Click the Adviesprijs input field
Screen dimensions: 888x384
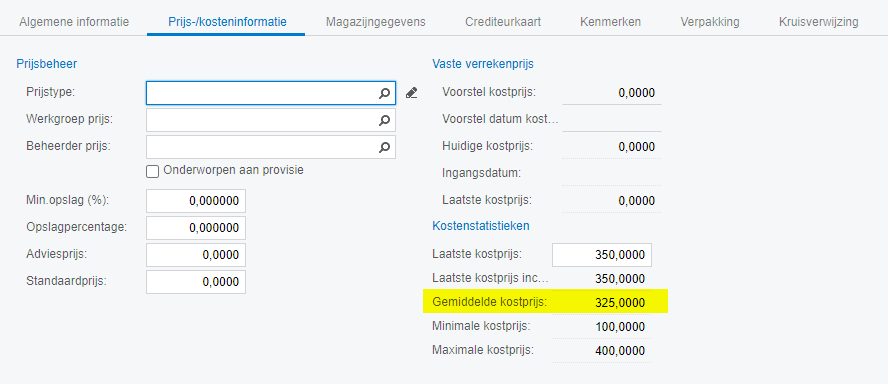tap(196, 255)
